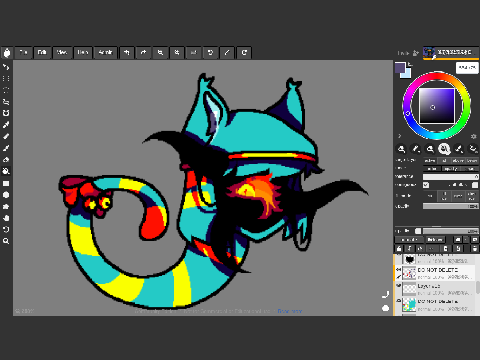480x360 pixels.
Task: Click the foreground purple color swatch
Action: pyautogui.click(x=400, y=68)
